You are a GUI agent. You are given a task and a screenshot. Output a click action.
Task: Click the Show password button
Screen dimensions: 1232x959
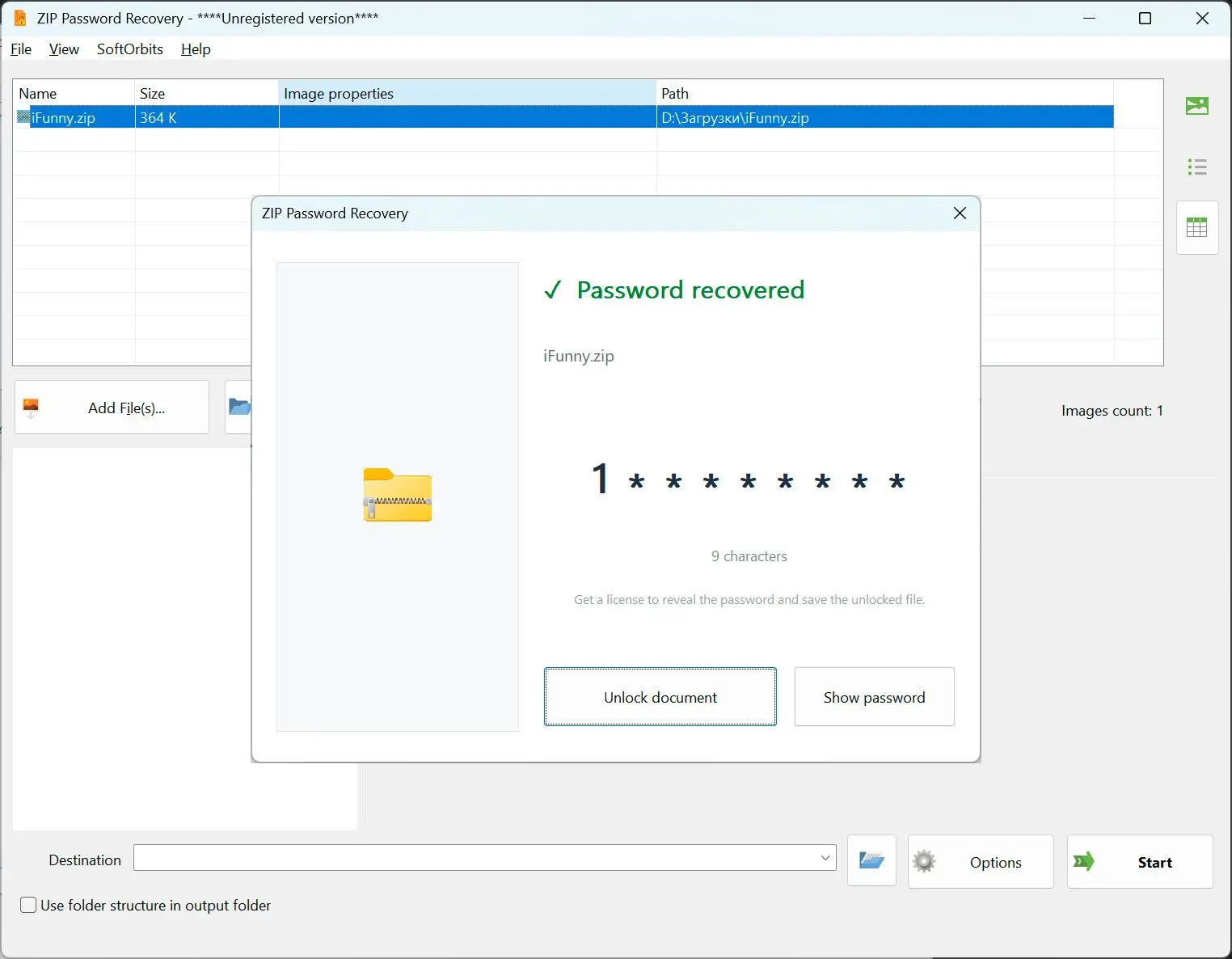pos(874,697)
